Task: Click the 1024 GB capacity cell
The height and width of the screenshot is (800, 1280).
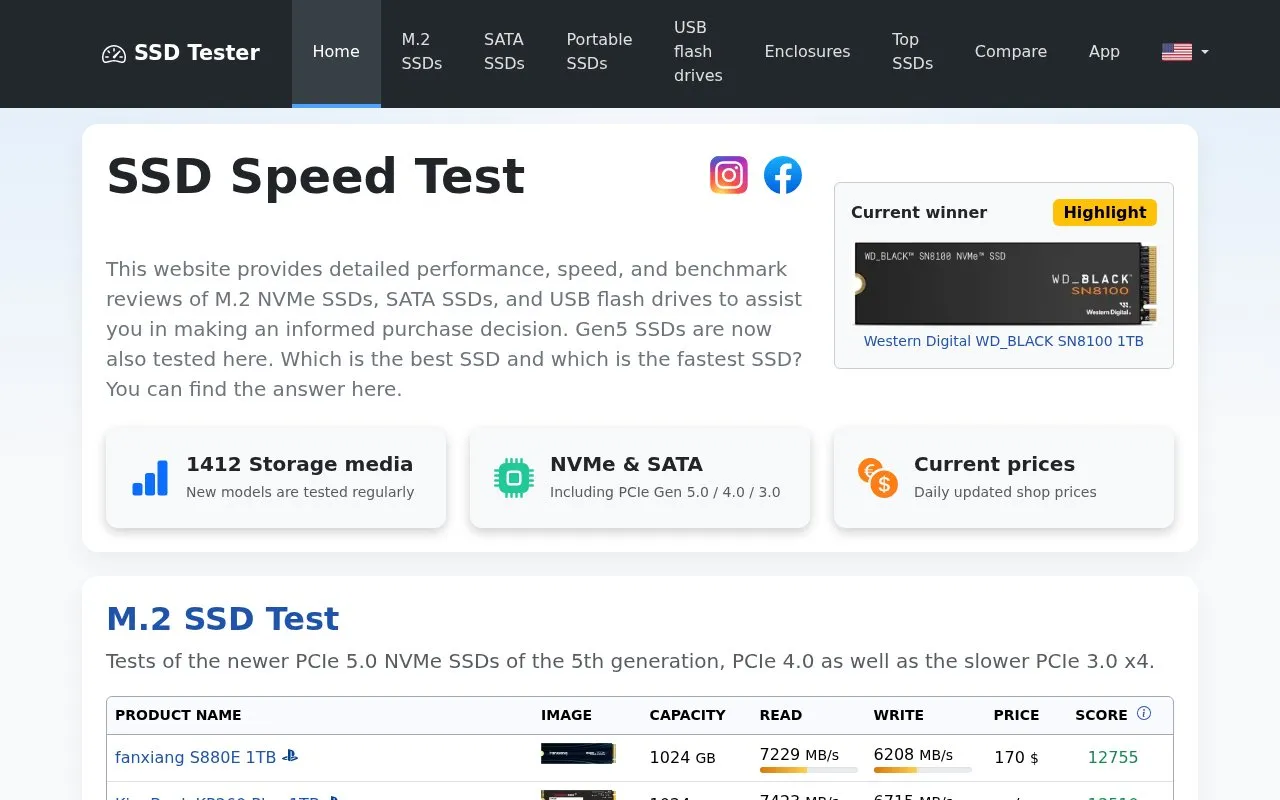Action: coord(682,758)
